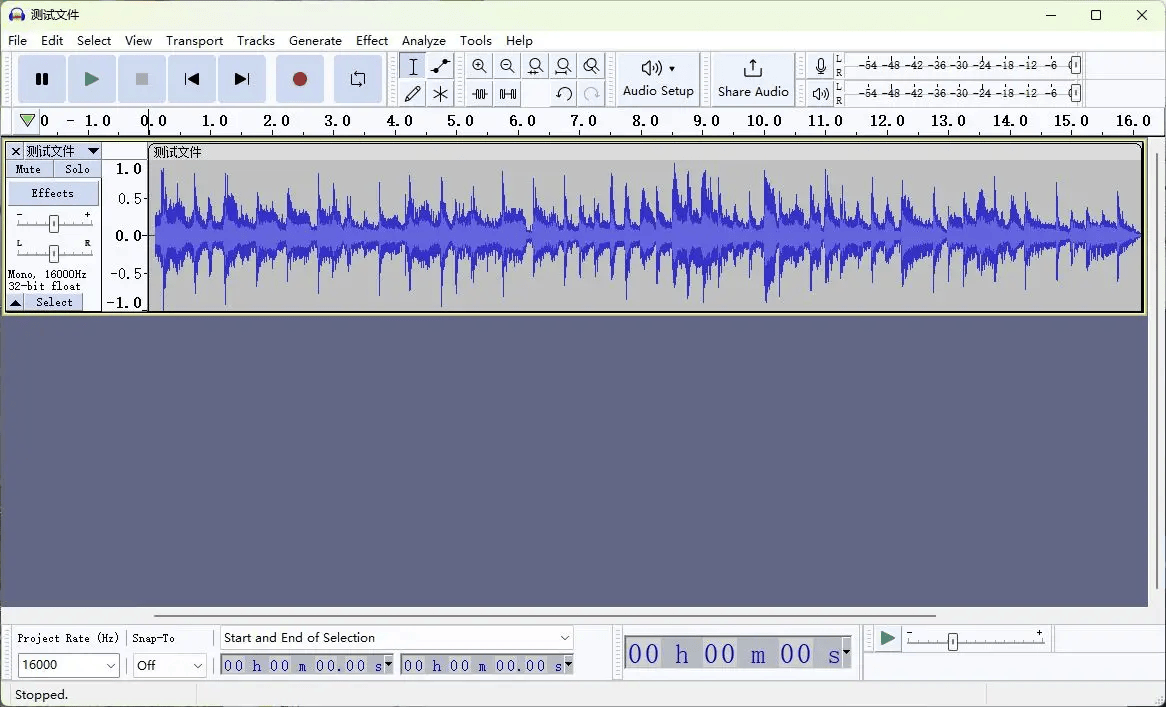This screenshot has width=1166, height=707.
Task: Select the Envelope tool
Action: pyautogui.click(x=440, y=66)
